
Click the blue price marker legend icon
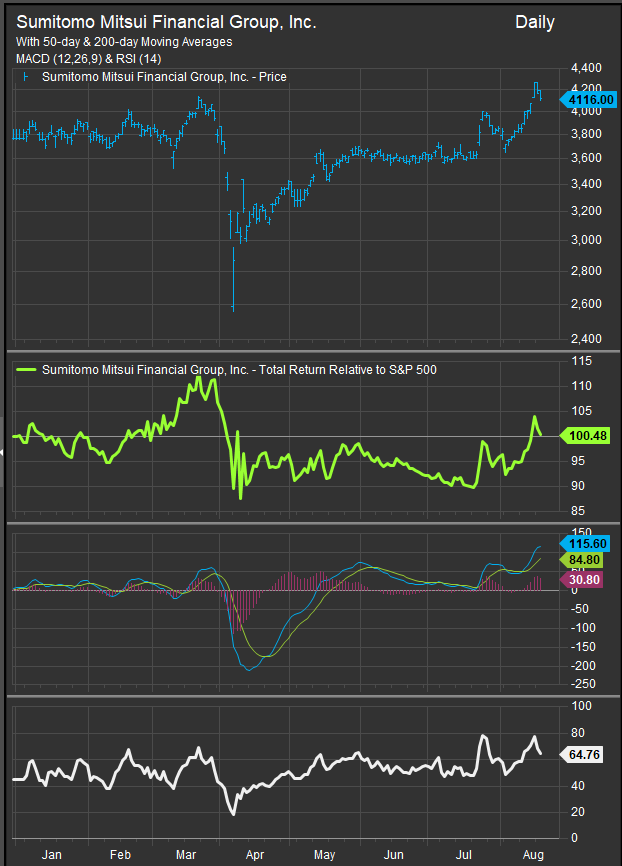point(24,77)
